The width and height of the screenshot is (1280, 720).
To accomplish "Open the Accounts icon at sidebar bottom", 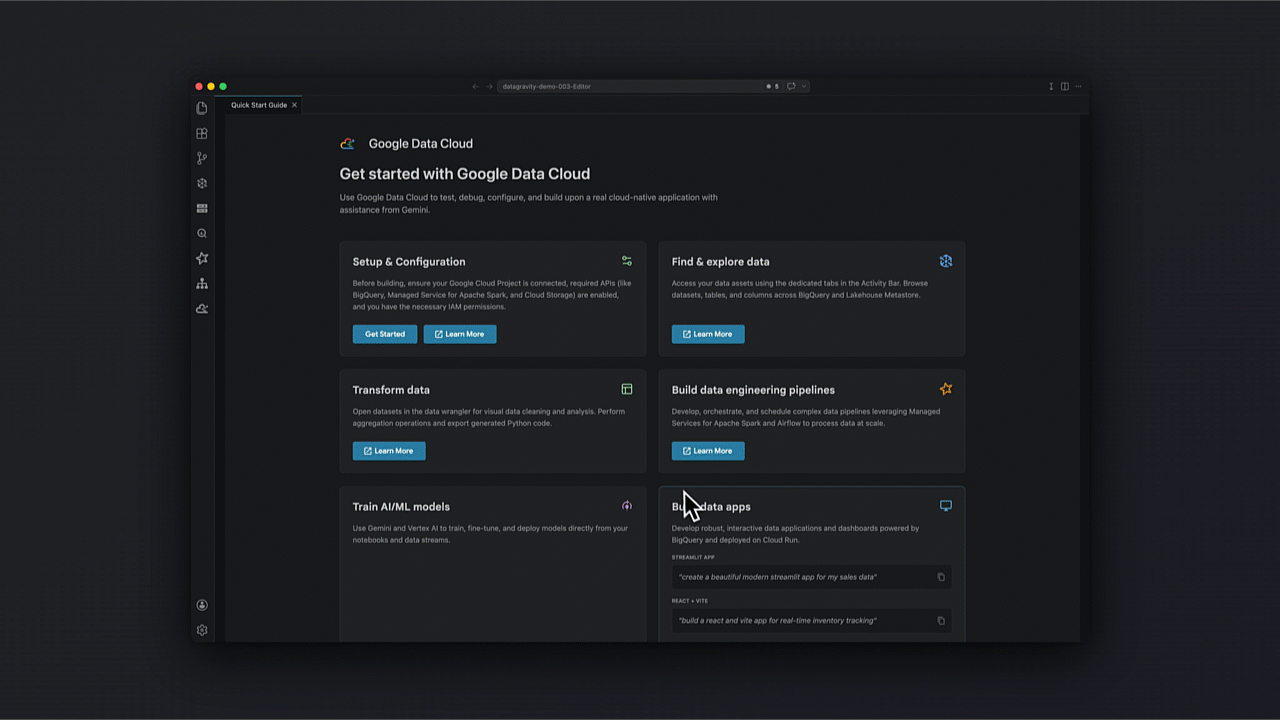I will coord(202,605).
